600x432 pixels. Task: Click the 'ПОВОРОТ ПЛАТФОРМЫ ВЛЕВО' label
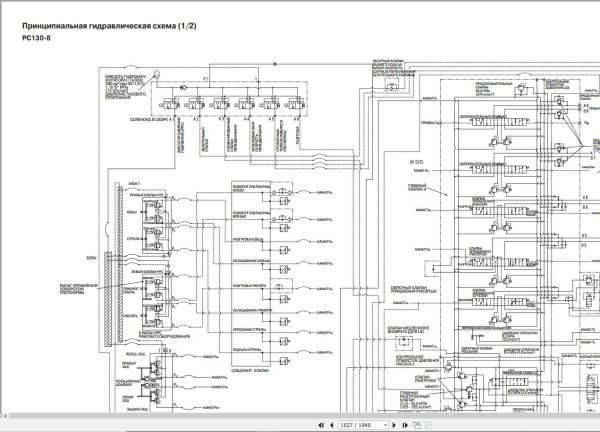coord(251,188)
